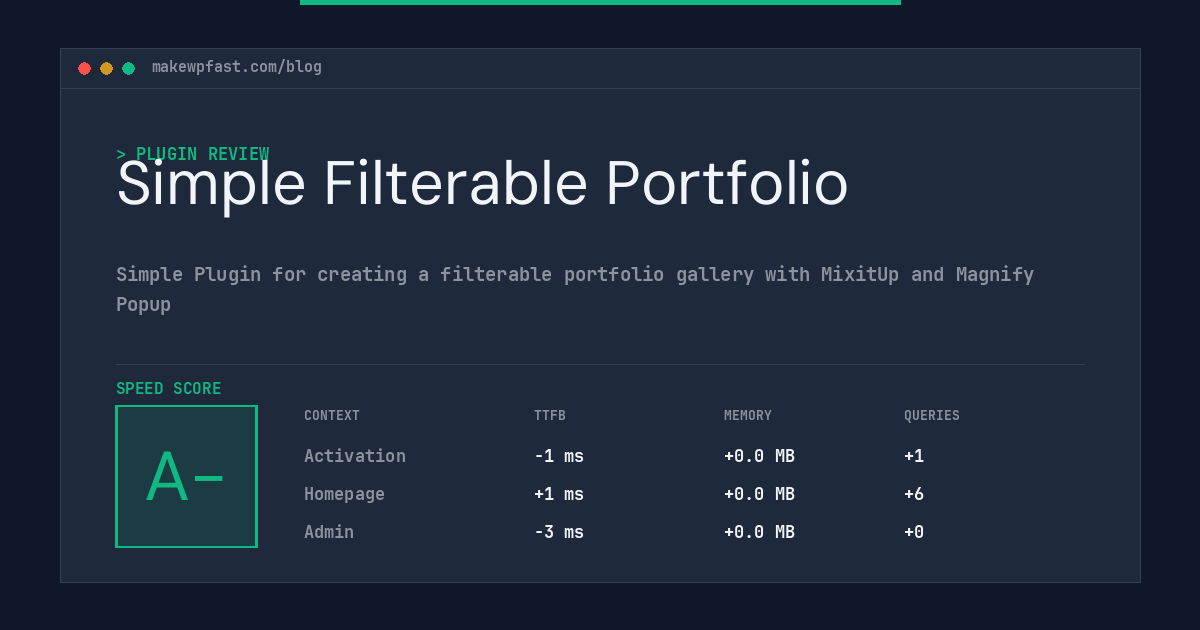Click the CONTEXT column header
The height and width of the screenshot is (630, 1200).
click(332, 416)
